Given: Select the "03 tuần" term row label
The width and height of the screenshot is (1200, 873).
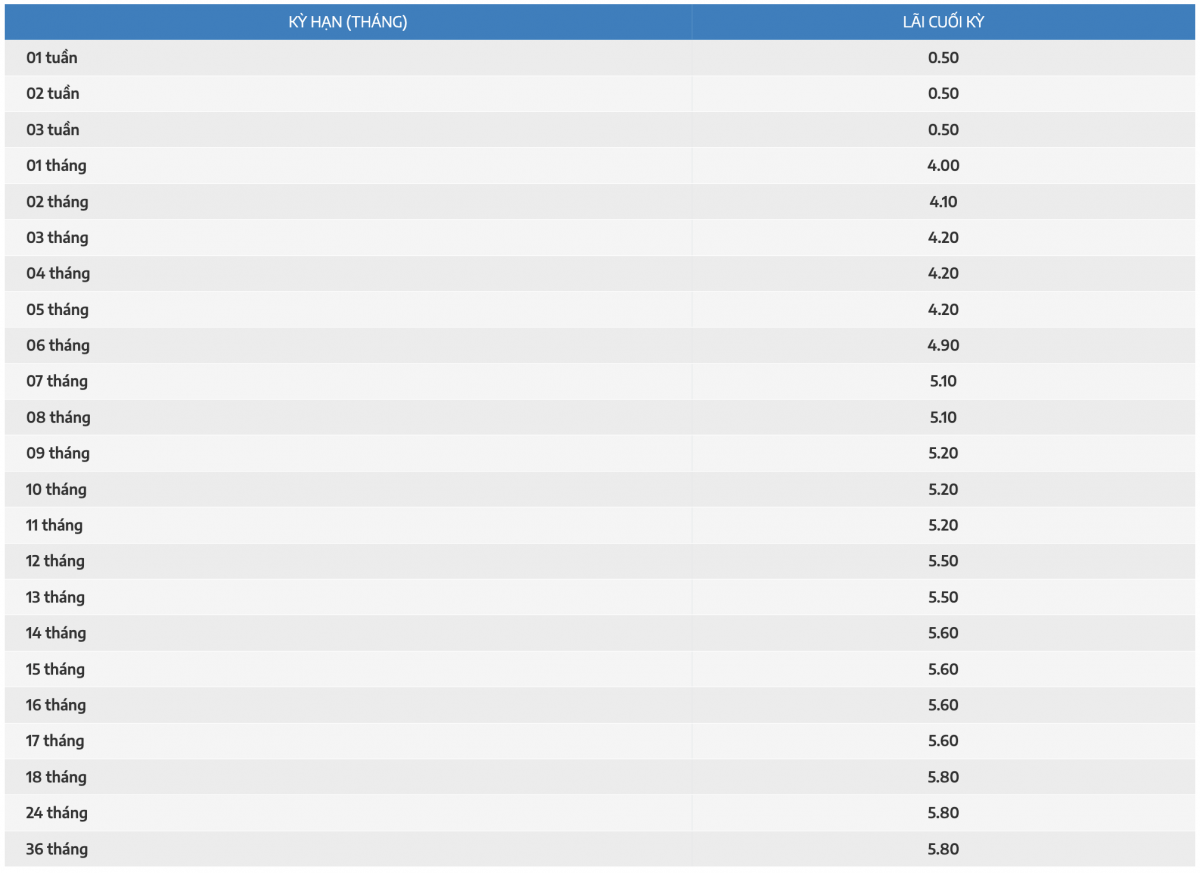Looking at the screenshot, I should 53,130.
